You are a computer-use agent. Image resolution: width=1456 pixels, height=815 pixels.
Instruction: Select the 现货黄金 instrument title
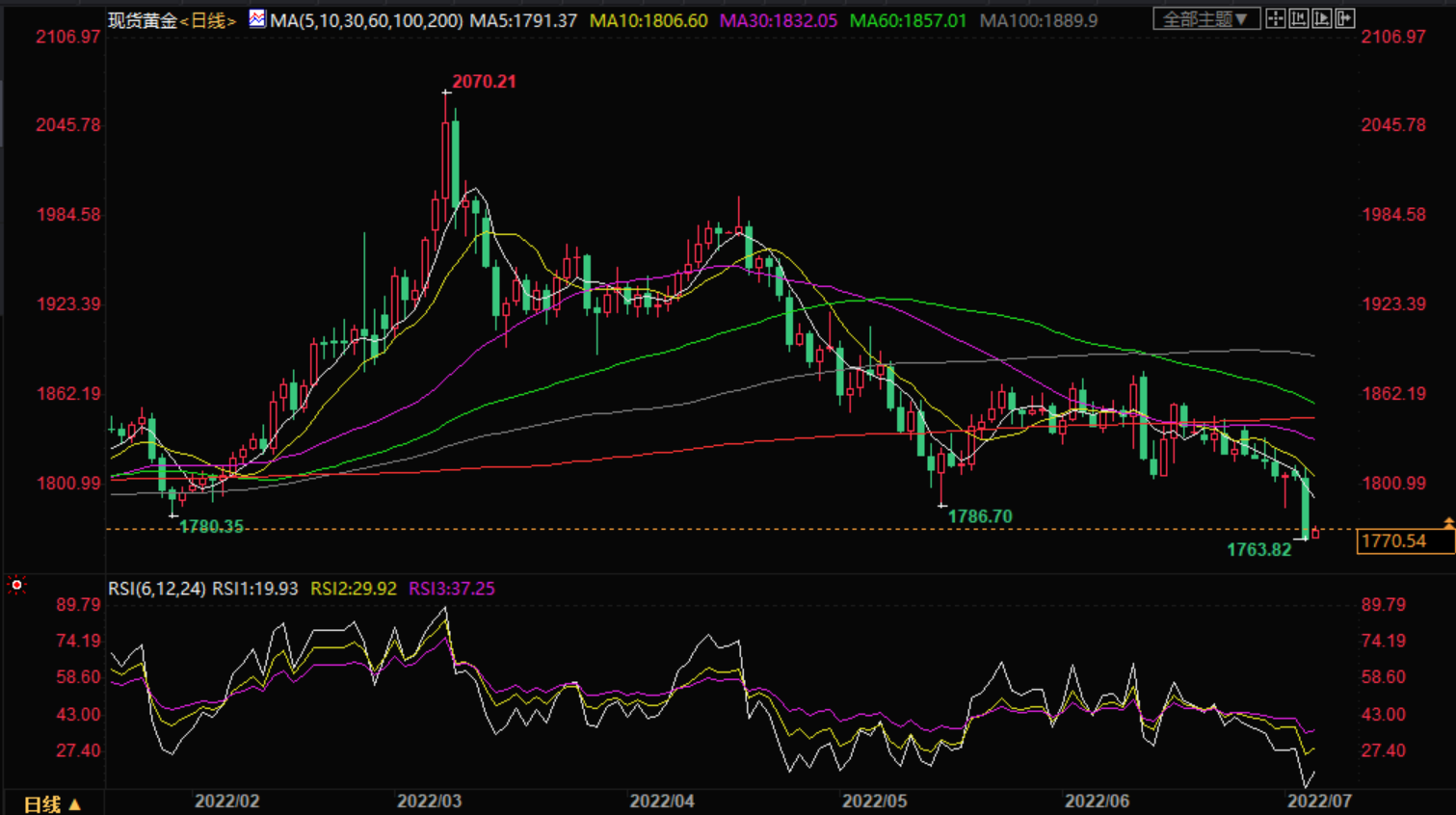[143, 20]
